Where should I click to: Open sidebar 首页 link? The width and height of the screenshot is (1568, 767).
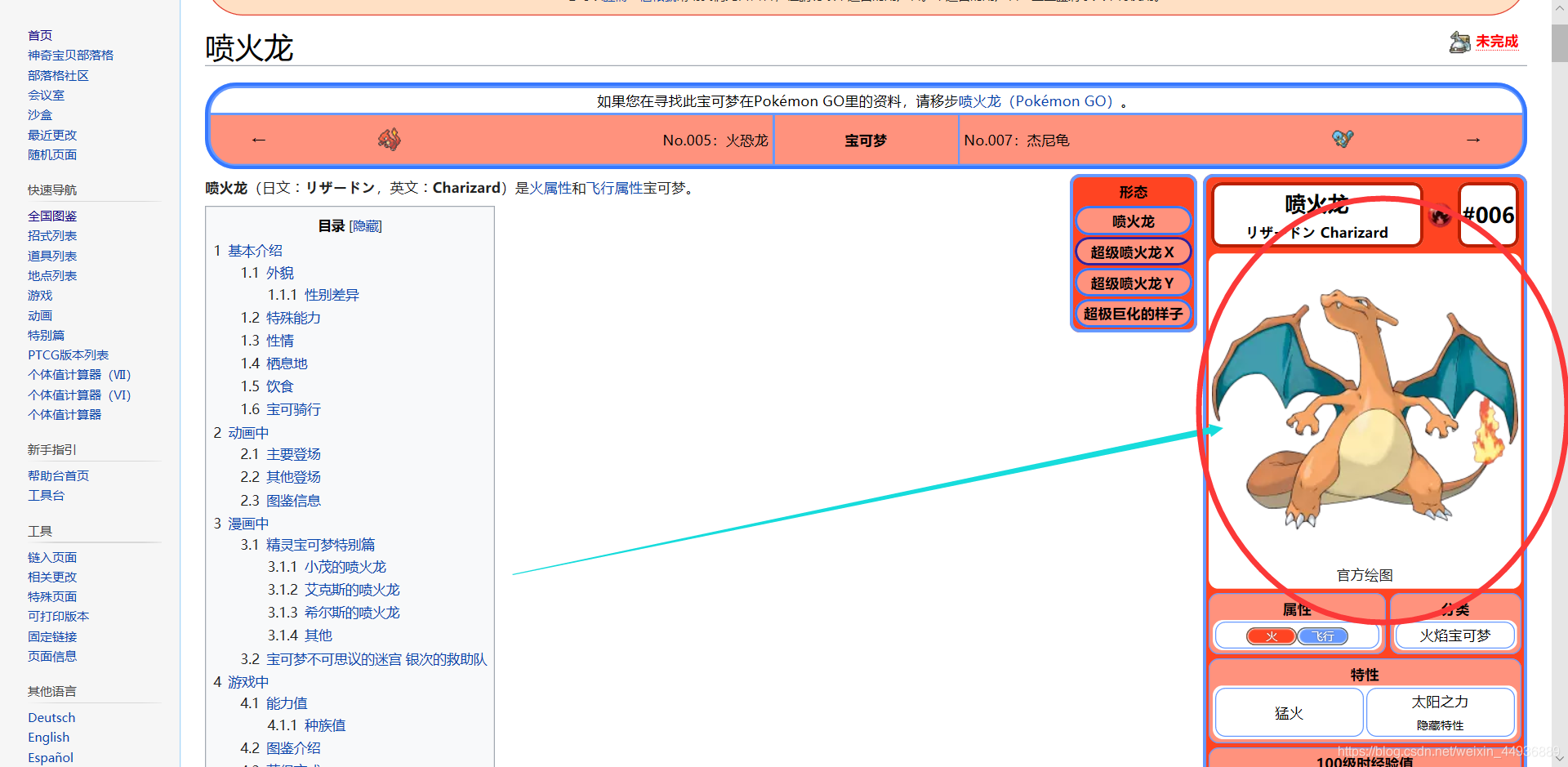(40, 35)
